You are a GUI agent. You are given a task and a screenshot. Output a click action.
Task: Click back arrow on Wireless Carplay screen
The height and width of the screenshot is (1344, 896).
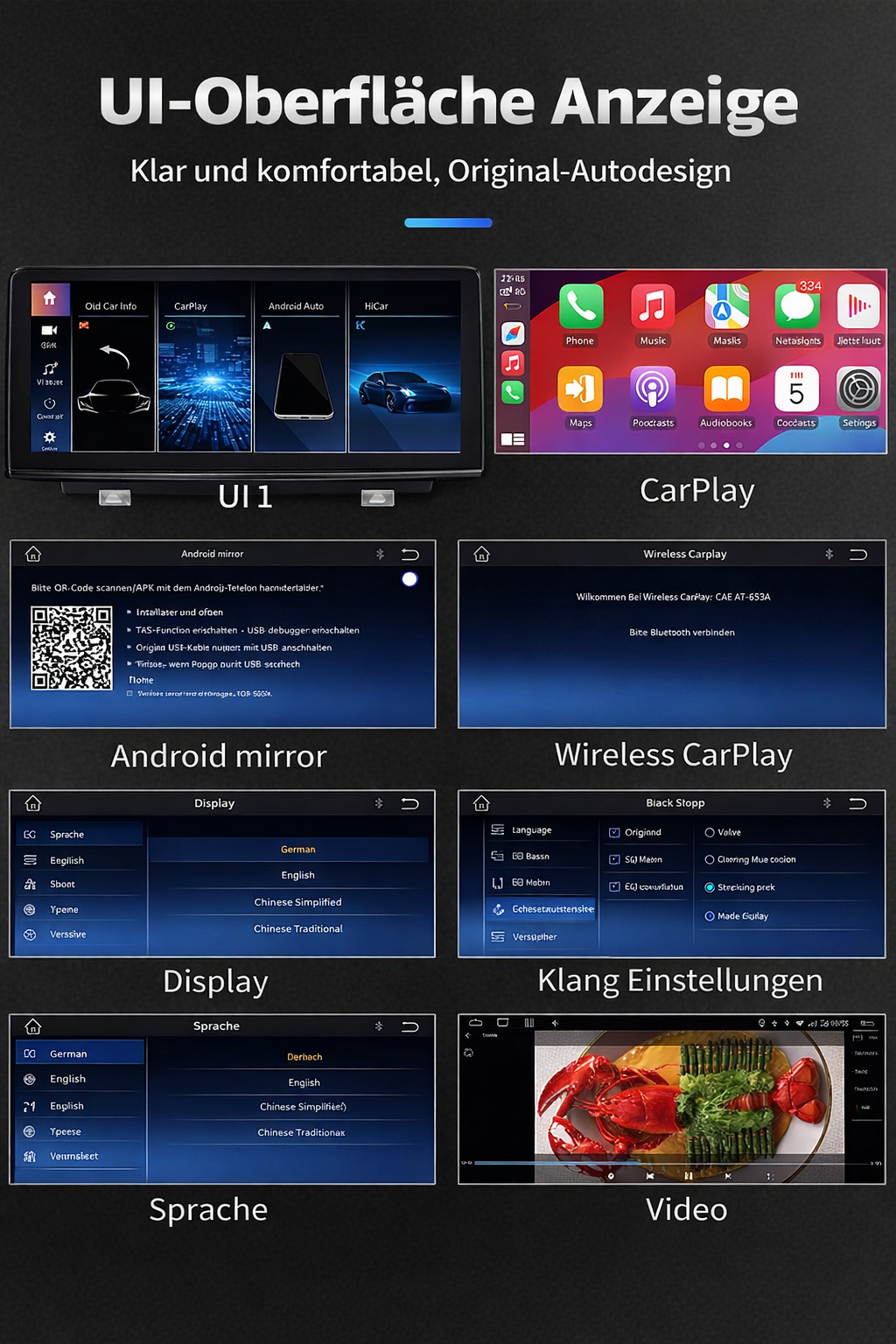pos(858,554)
